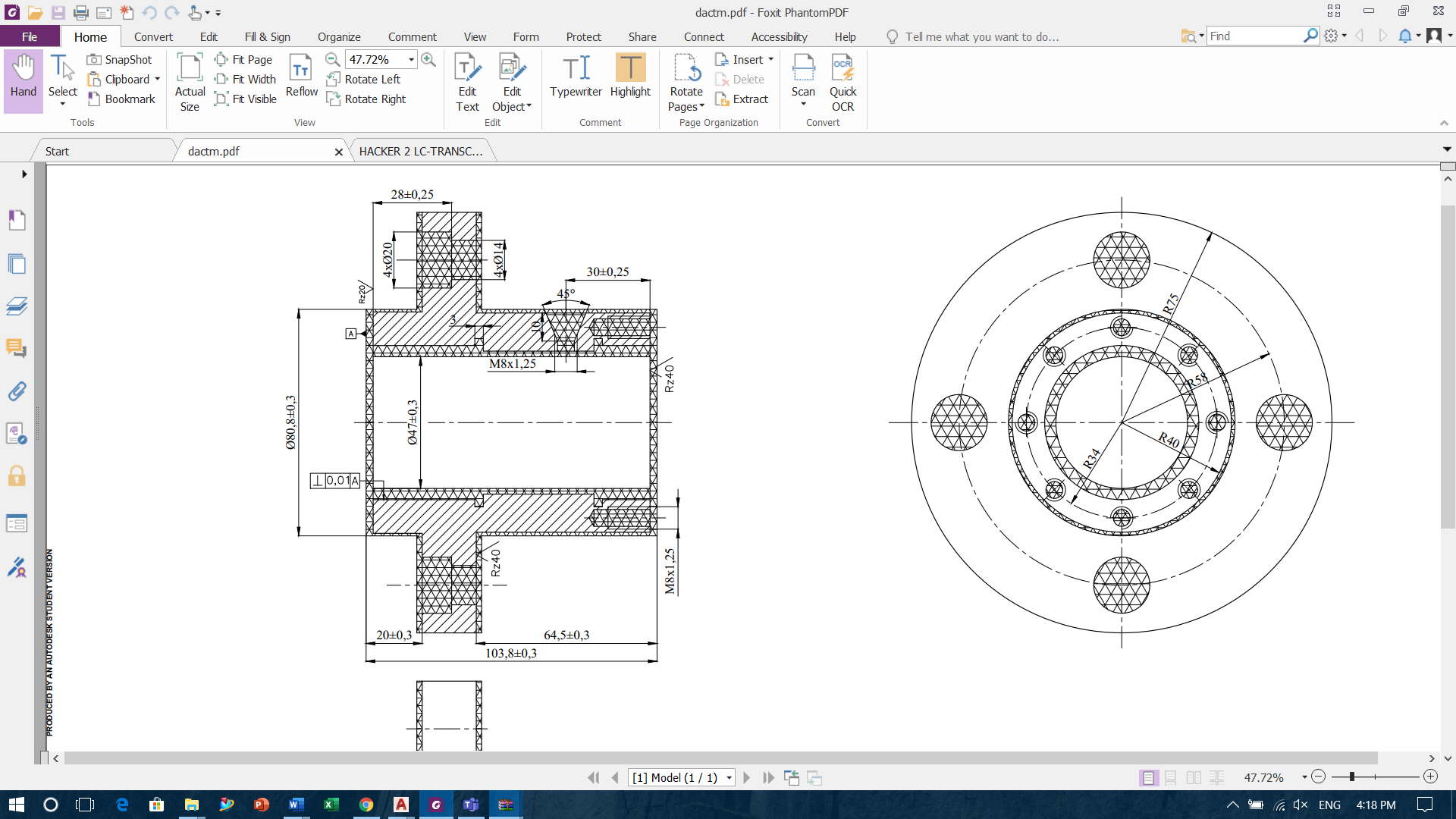1456x819 pixels.
Task: Activate Reflow view
Action: [x=301, y=76]
